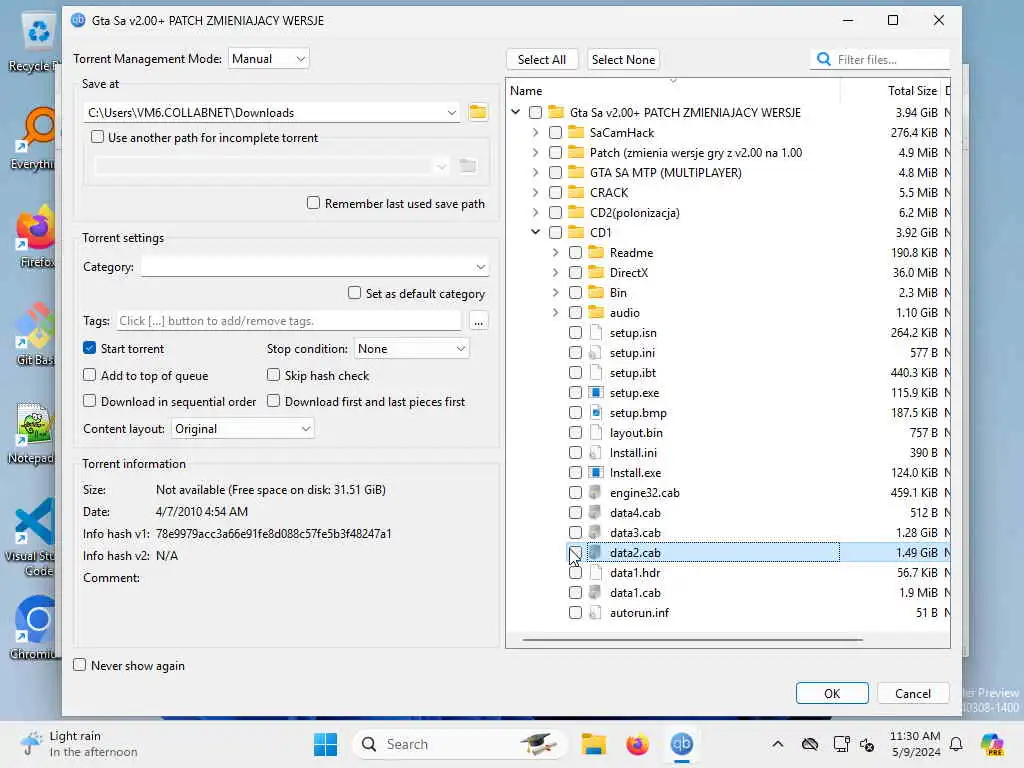Click the qBittorrent icon in the title bar
Image resolution: width=1024 pixels, height=768 pixels.
pyautogui.click(x=78, y=20)
